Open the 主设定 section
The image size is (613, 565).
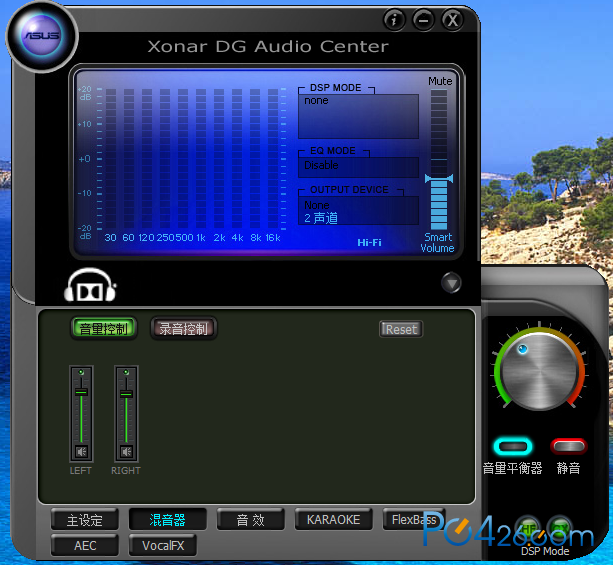(x=84, y=520)
